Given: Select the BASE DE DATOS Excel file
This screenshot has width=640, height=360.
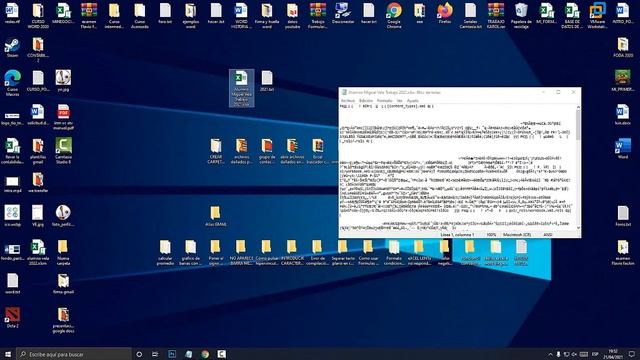Looking at the screenshot, I should point(572,16).
